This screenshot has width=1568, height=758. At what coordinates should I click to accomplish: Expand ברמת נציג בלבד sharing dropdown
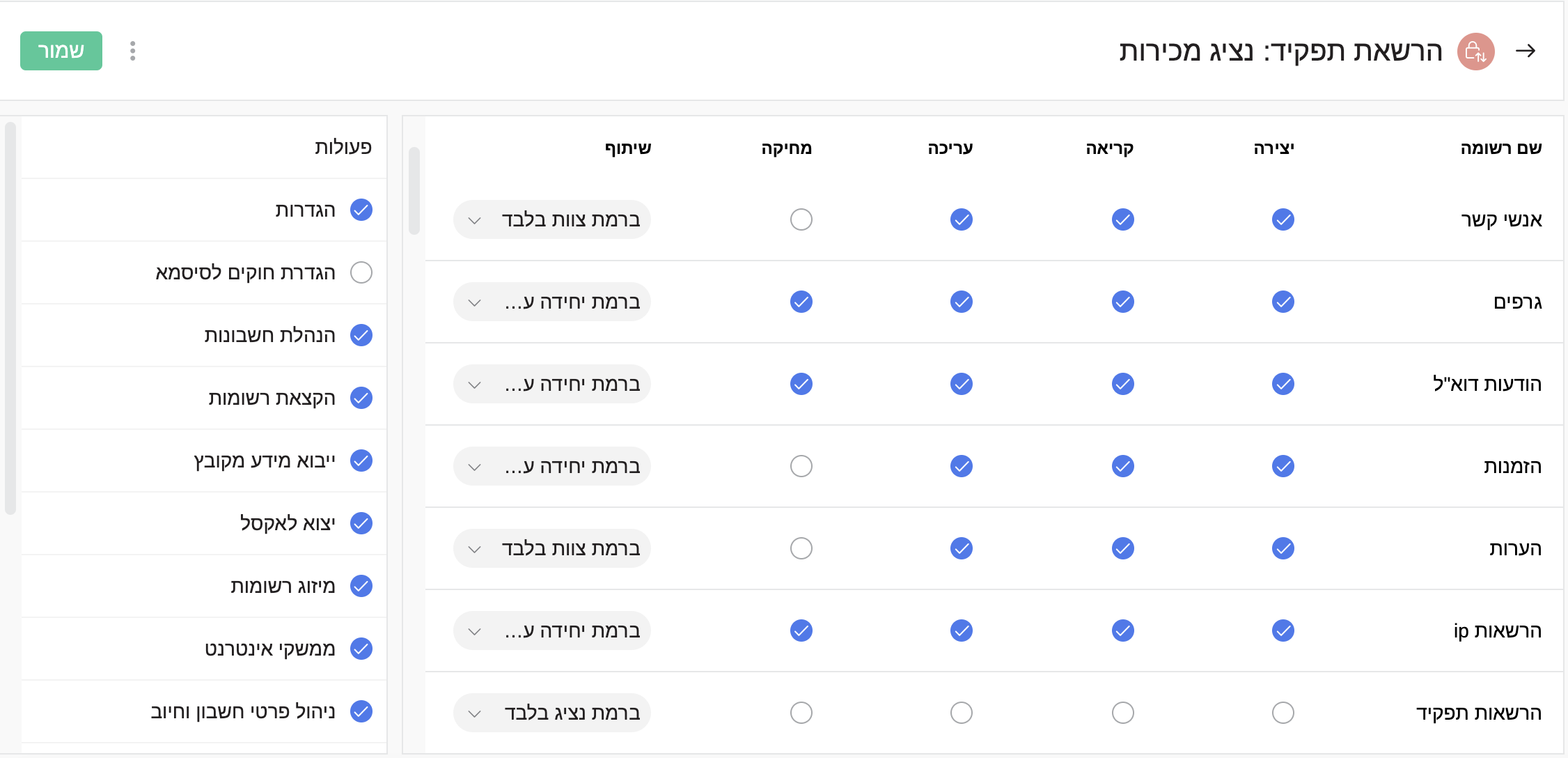point(551,713)
